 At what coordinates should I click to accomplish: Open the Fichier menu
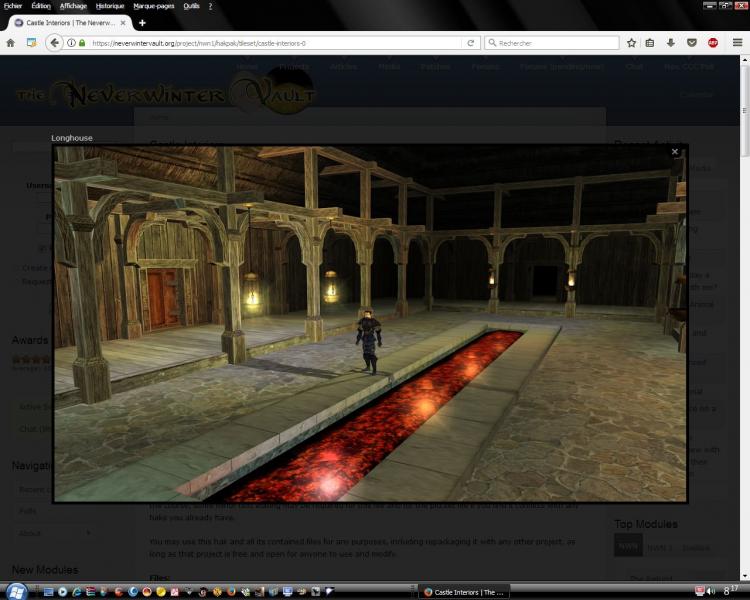(13, 6)
